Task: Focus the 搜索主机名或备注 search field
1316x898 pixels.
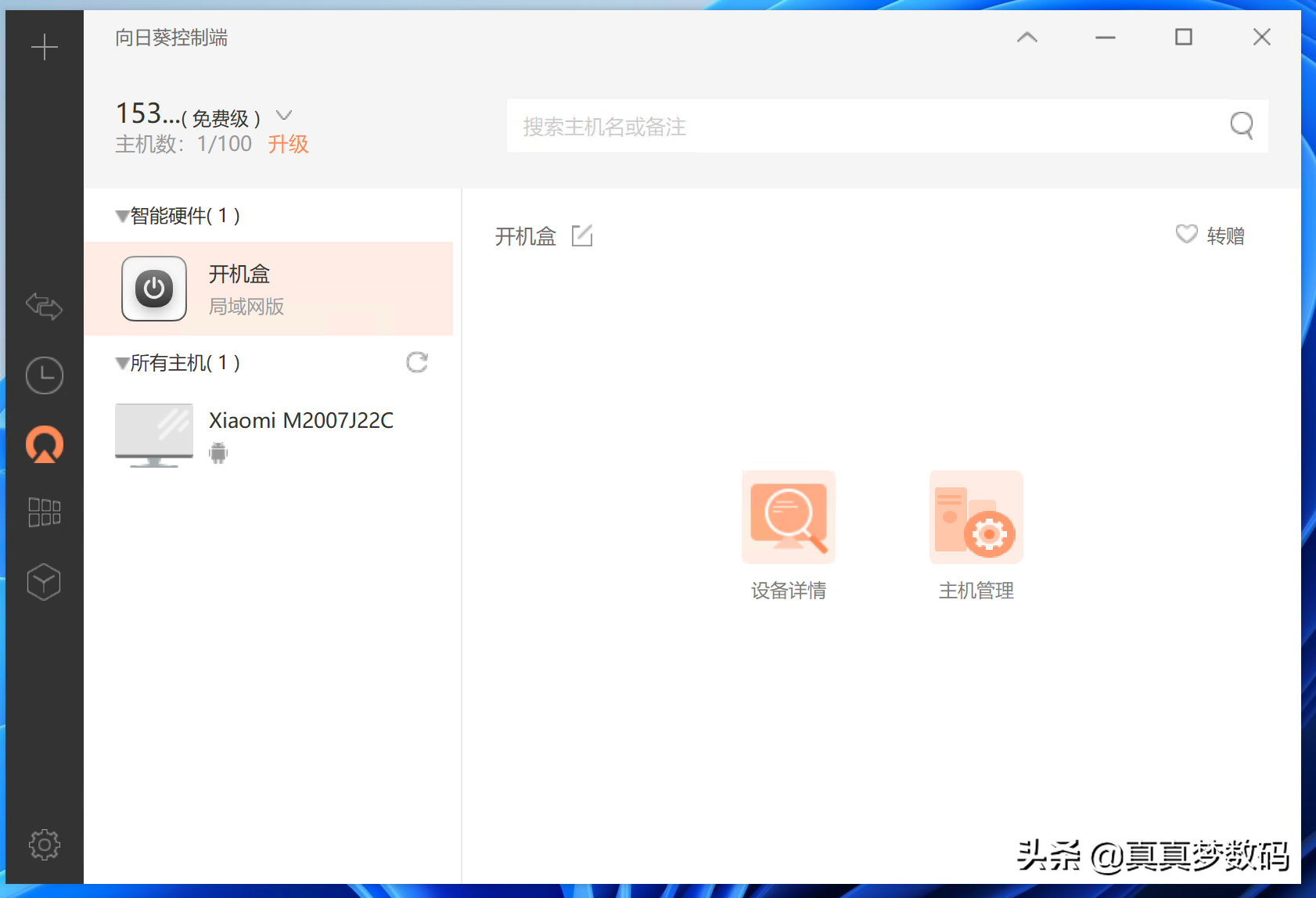Action: (861, 126)
